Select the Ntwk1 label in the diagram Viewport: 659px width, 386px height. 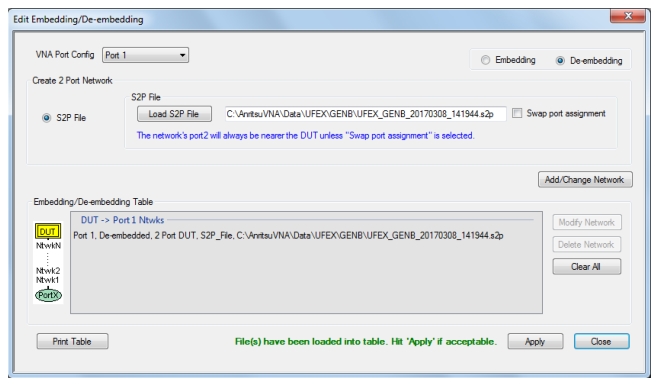48,280
